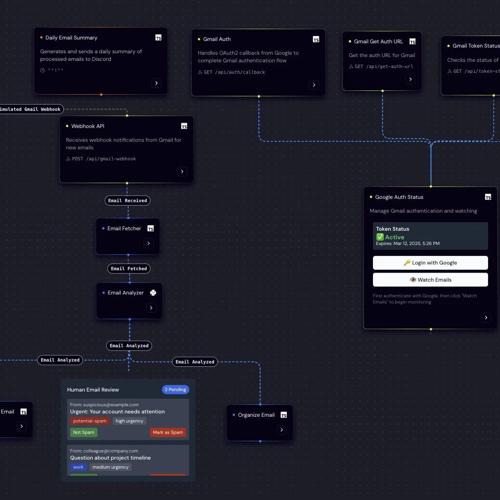Screen dimensions: 500x500
Task: Expand the Email Fetcher node chevron
Action: click(x=149, y=244)
